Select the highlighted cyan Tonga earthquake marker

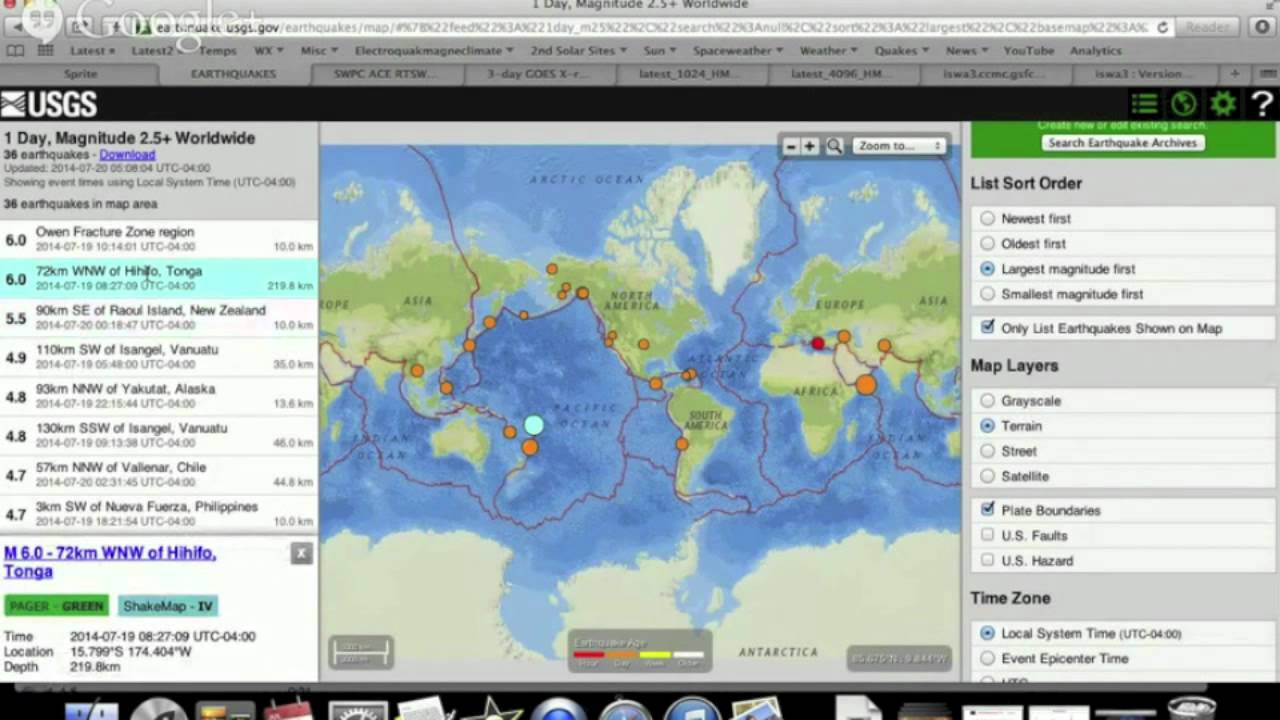tap(534, 425)
